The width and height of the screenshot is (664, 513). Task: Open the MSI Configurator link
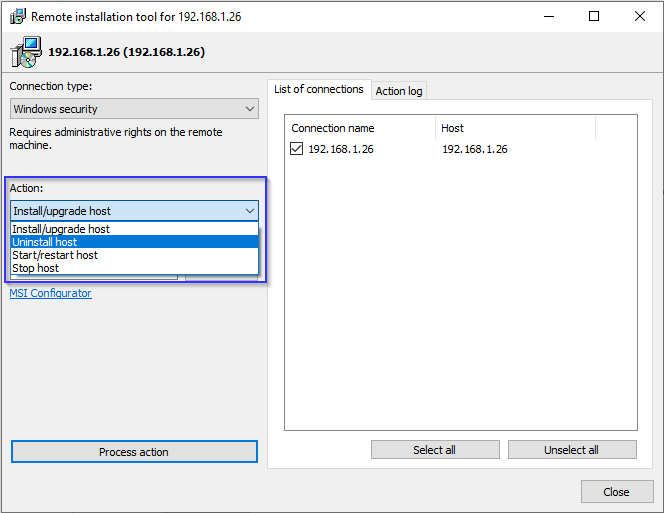(50, 293)
